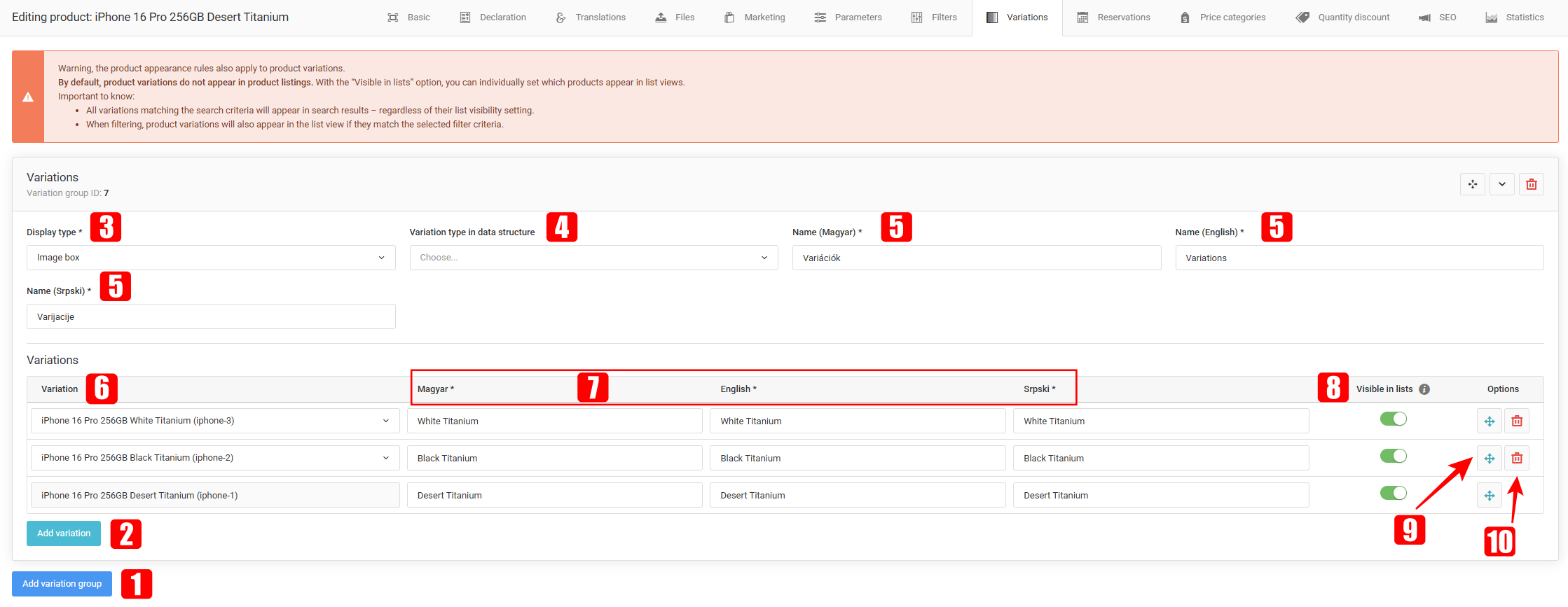Viewport: 1568px width, 607px height.
Task: Edit Magyar name for Desert Titanium
Action: (555, 495)
